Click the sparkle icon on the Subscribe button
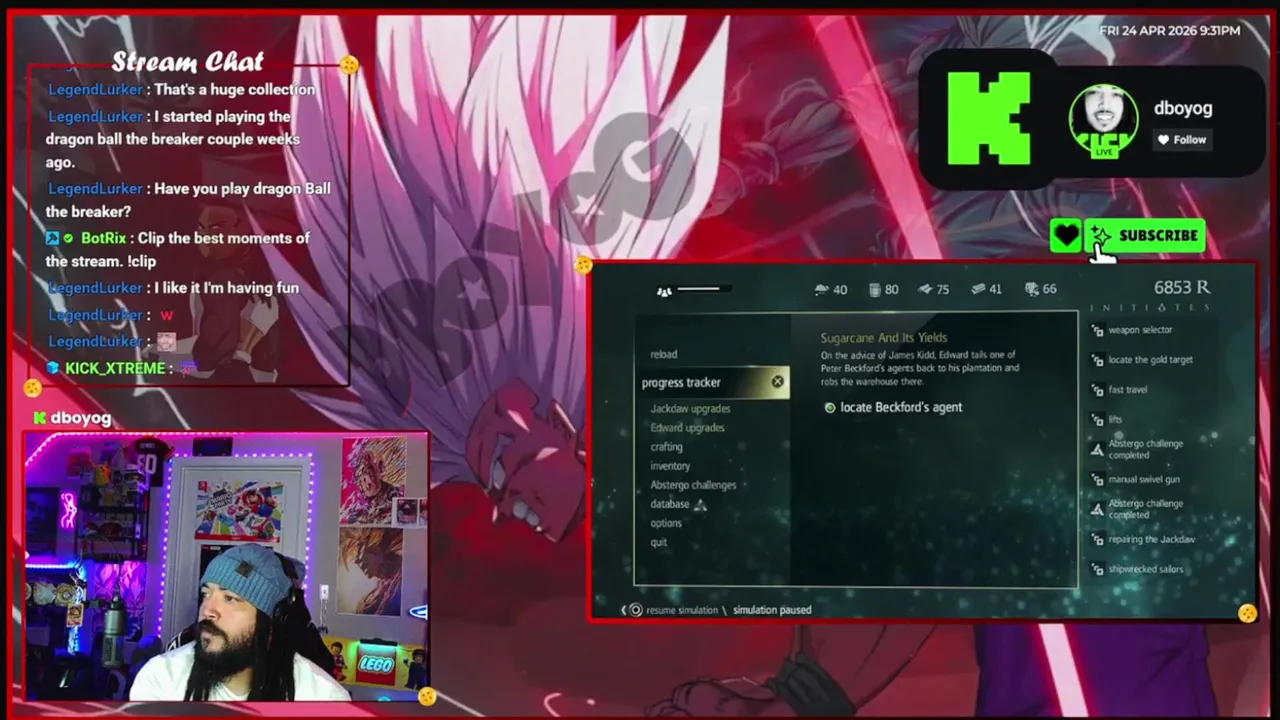This screenshot has width=1280, height=720. coord(1101,236)
